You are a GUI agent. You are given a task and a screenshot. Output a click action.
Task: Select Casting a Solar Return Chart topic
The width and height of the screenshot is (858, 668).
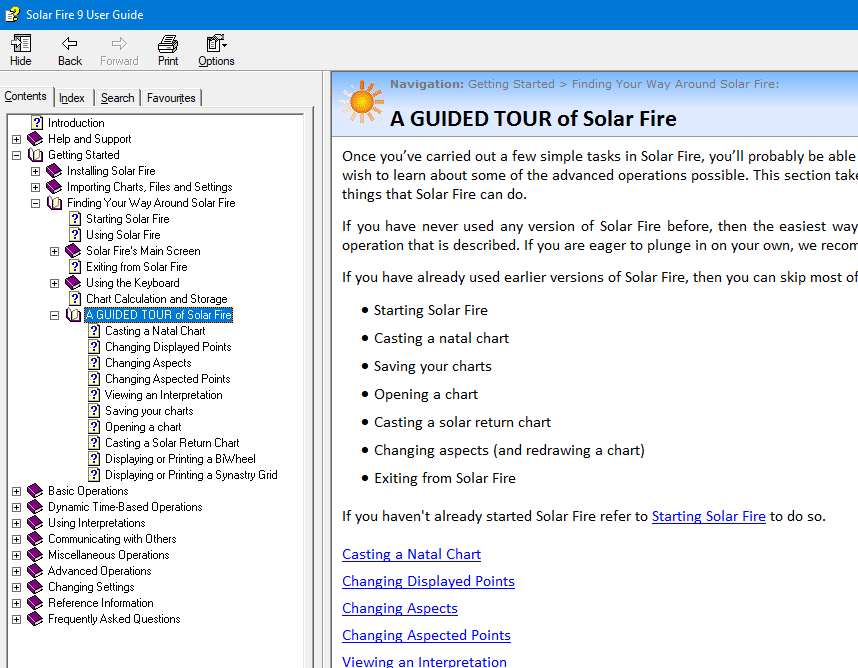172,443
